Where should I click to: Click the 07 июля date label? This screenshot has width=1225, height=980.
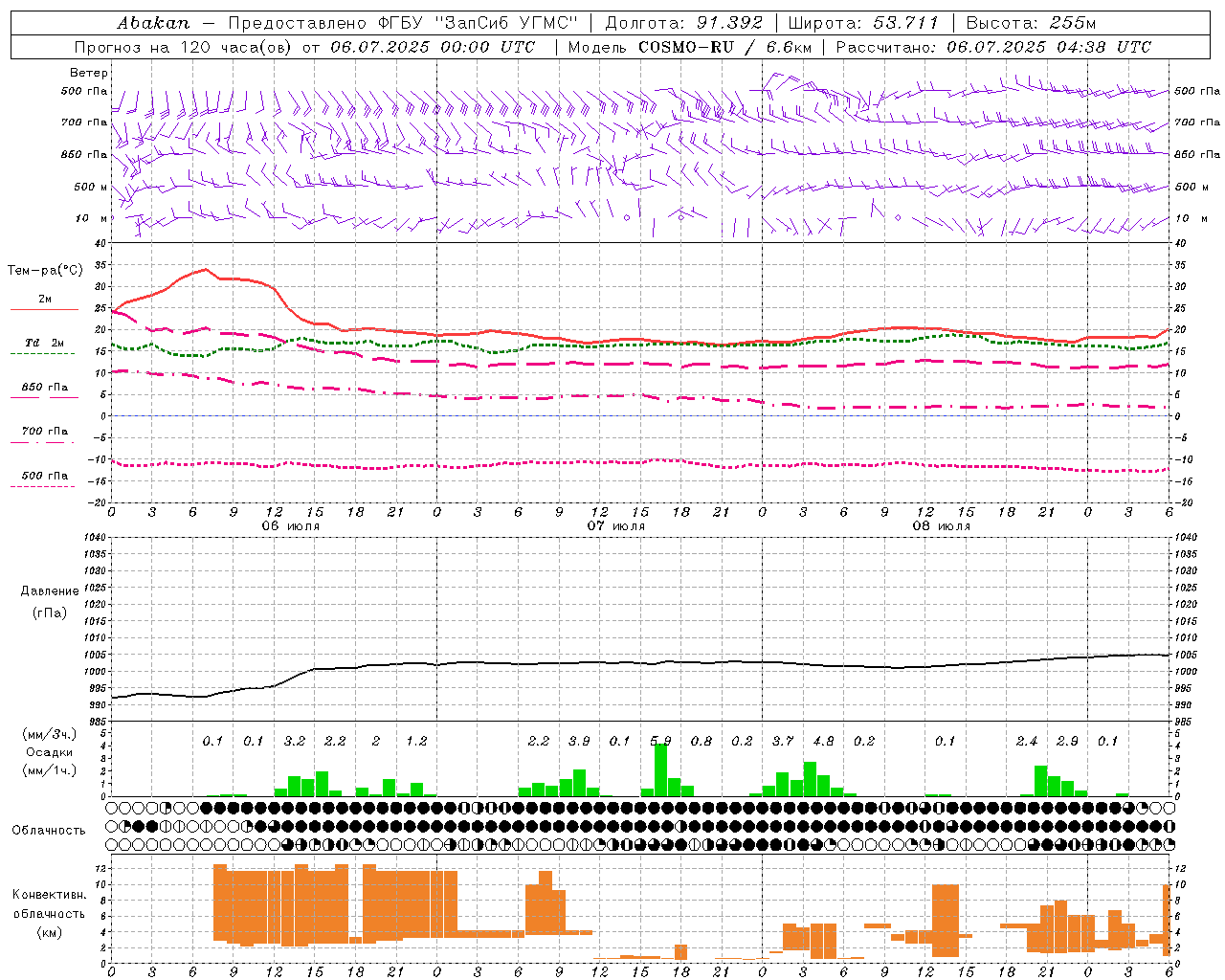(616, 526)
